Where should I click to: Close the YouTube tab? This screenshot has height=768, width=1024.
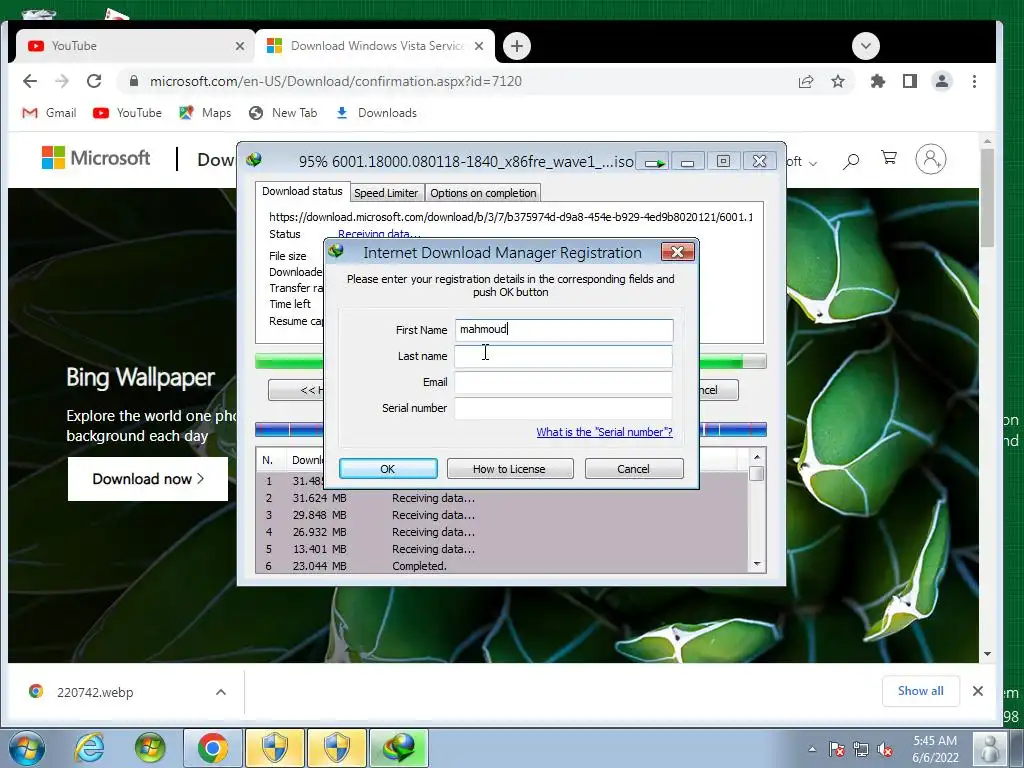[240, 46]
